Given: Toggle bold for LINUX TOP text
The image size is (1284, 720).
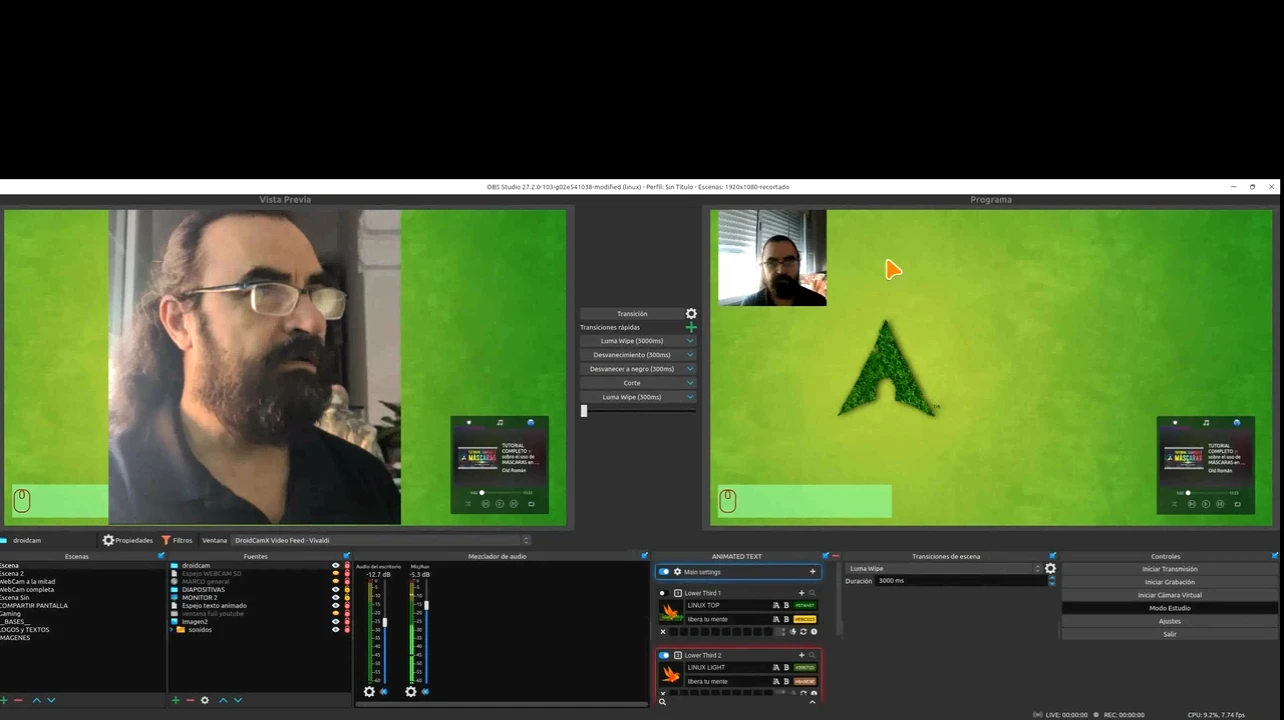Looking at the screenshot, I should click(786, 605).
